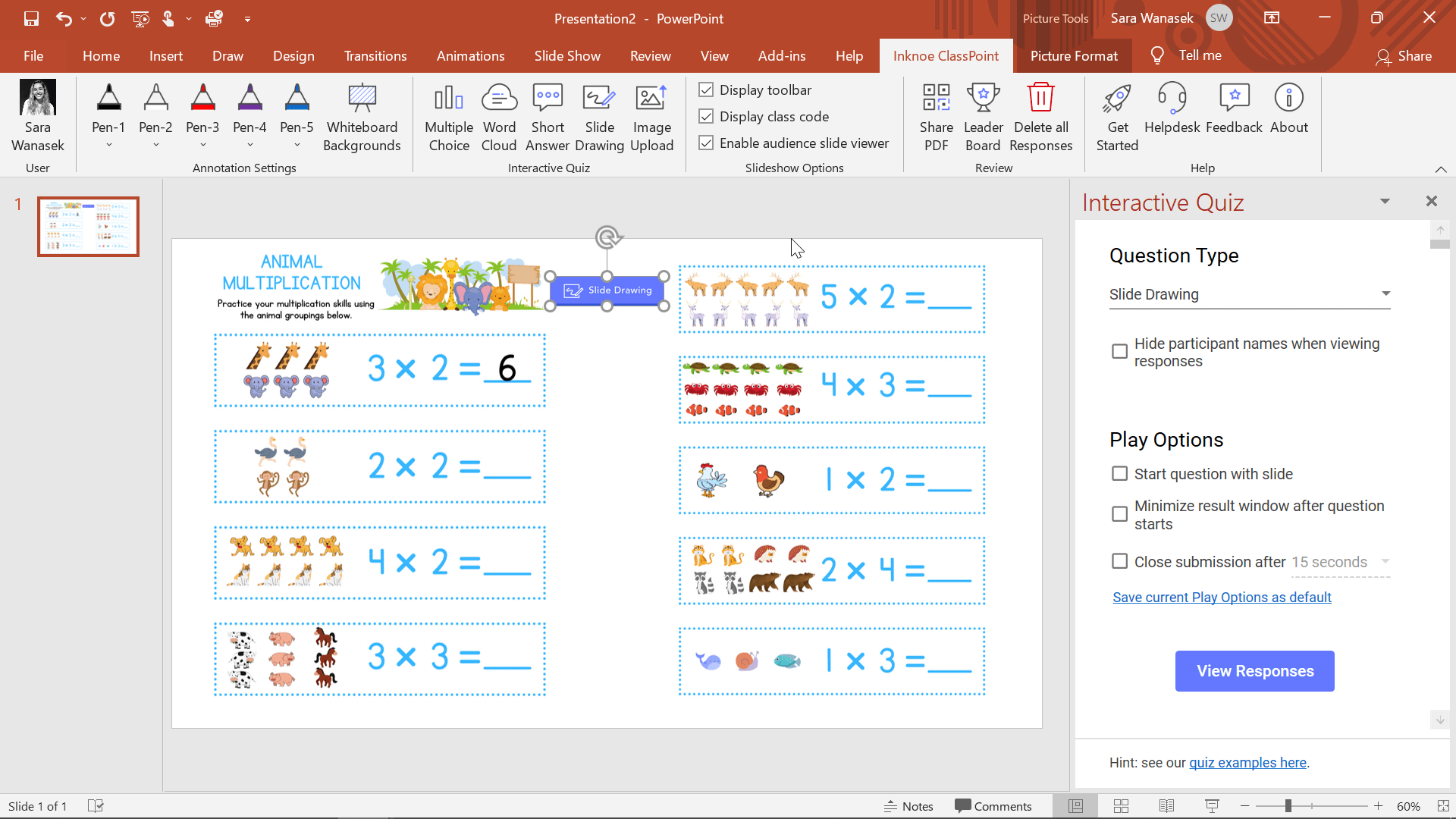This screenshot has width=1456, height=819.
Task: Select the blue Pen-5 tool
Action: (x=297, y=108)
